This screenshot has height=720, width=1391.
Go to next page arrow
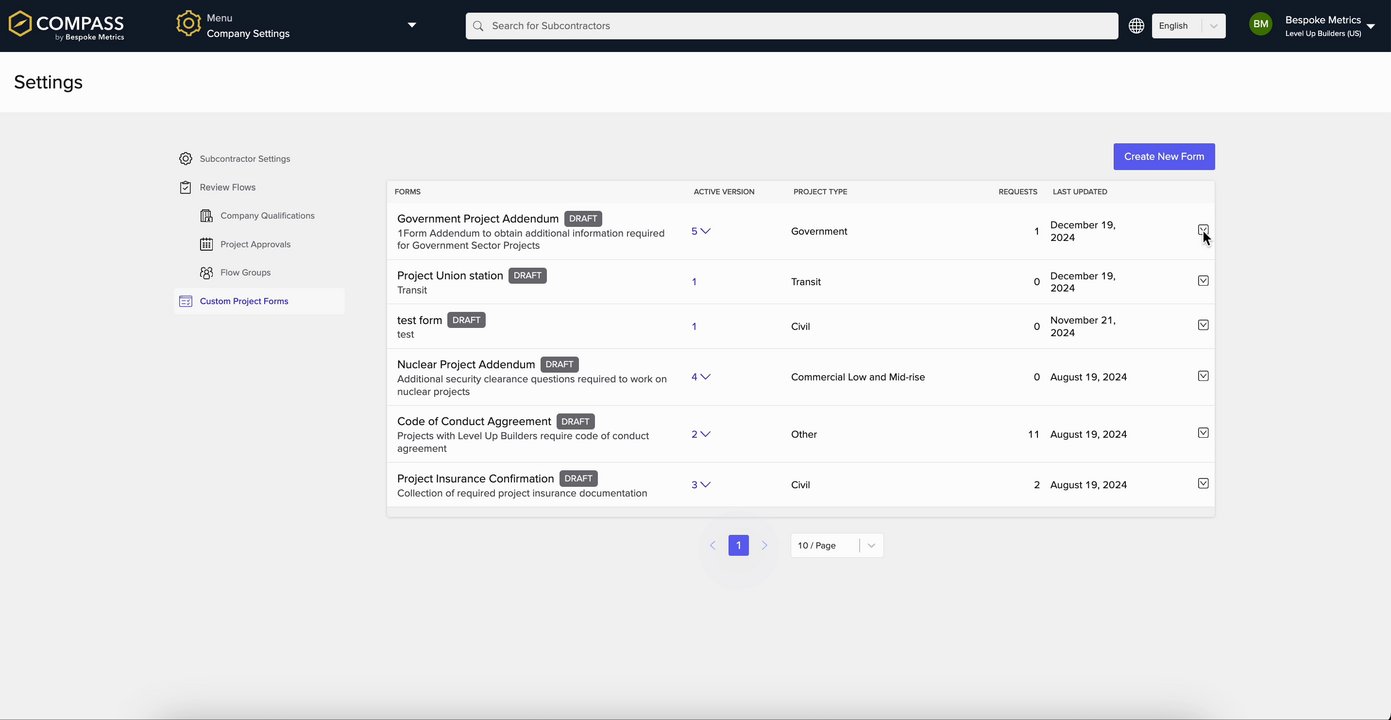[x=764, y=545]
